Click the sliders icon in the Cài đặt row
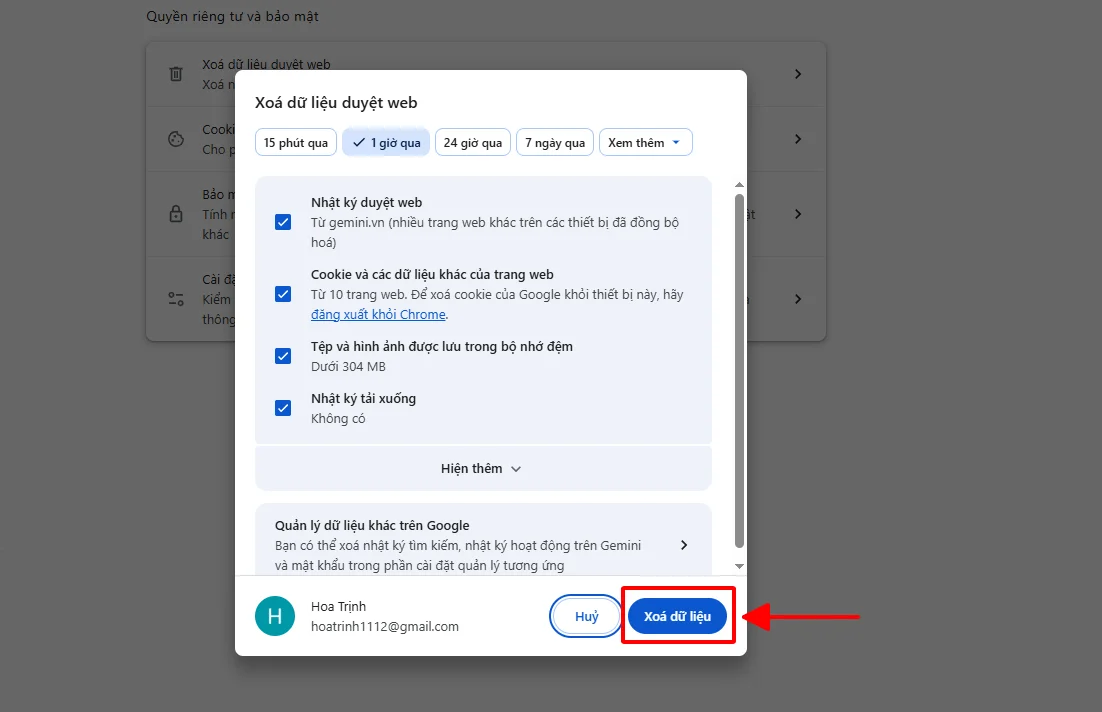Screen dimensions: 1102x712 click(176, 299)
